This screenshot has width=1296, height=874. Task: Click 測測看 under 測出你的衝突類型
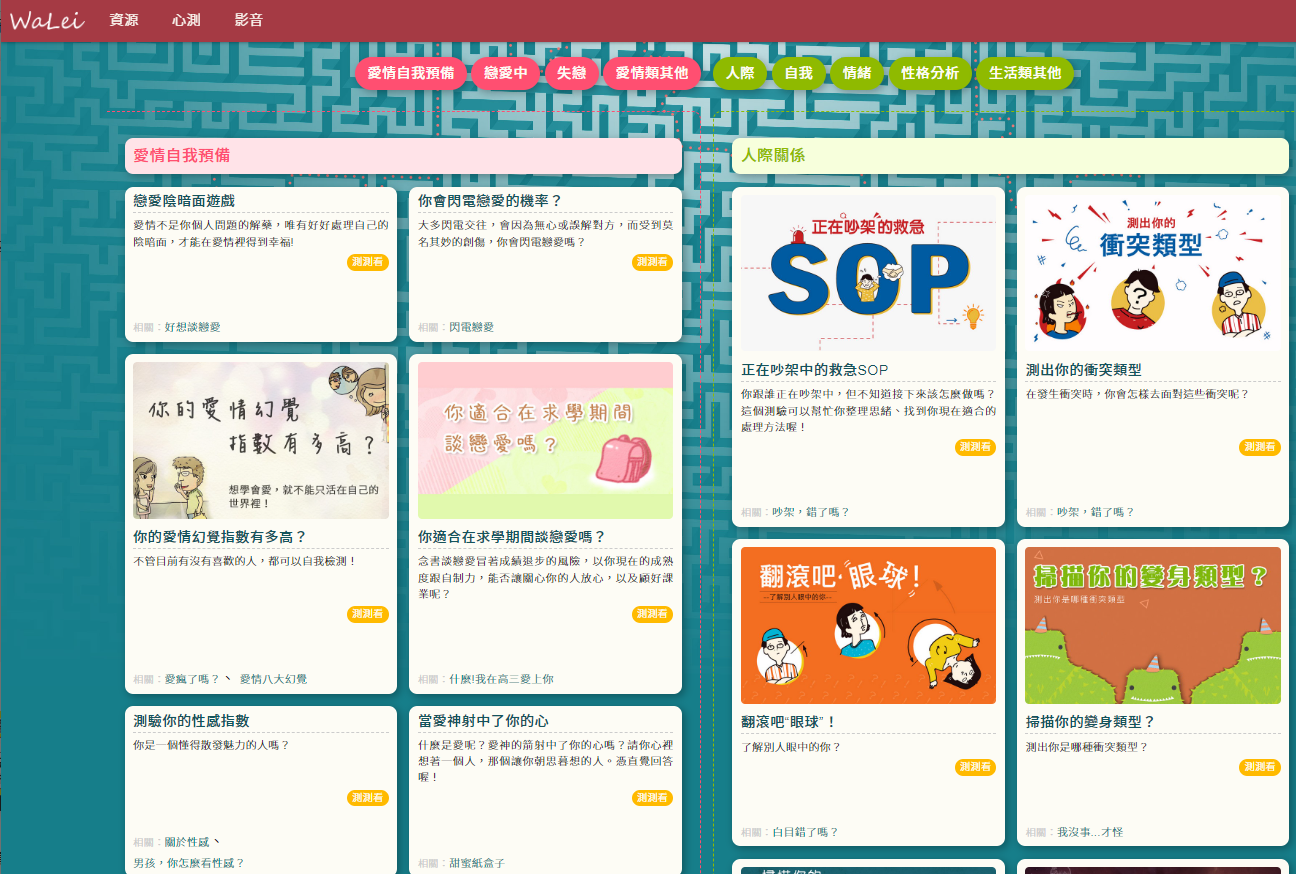point(1260,447)
